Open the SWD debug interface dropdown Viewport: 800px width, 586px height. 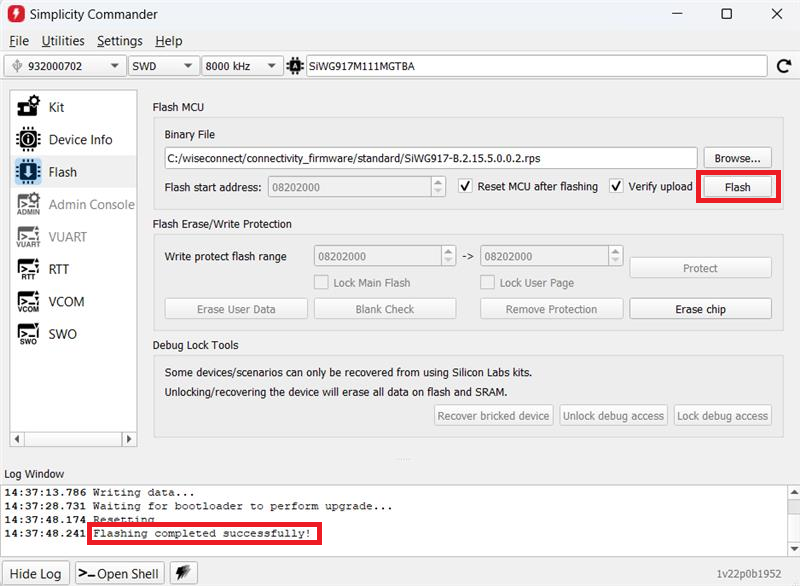click(161, 66)
